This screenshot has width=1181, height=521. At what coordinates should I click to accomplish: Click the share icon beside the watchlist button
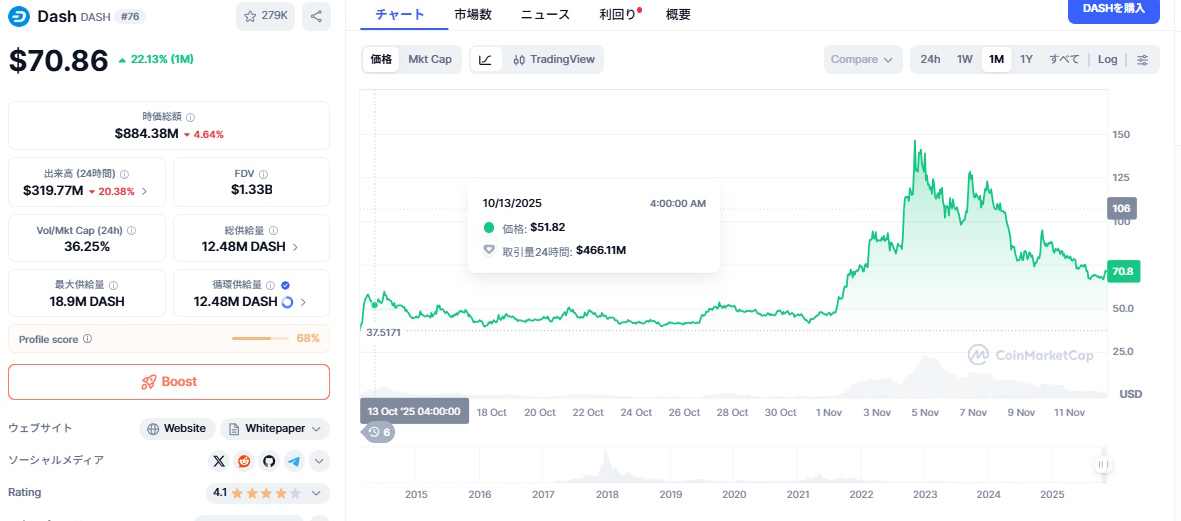tap(315, 16)
